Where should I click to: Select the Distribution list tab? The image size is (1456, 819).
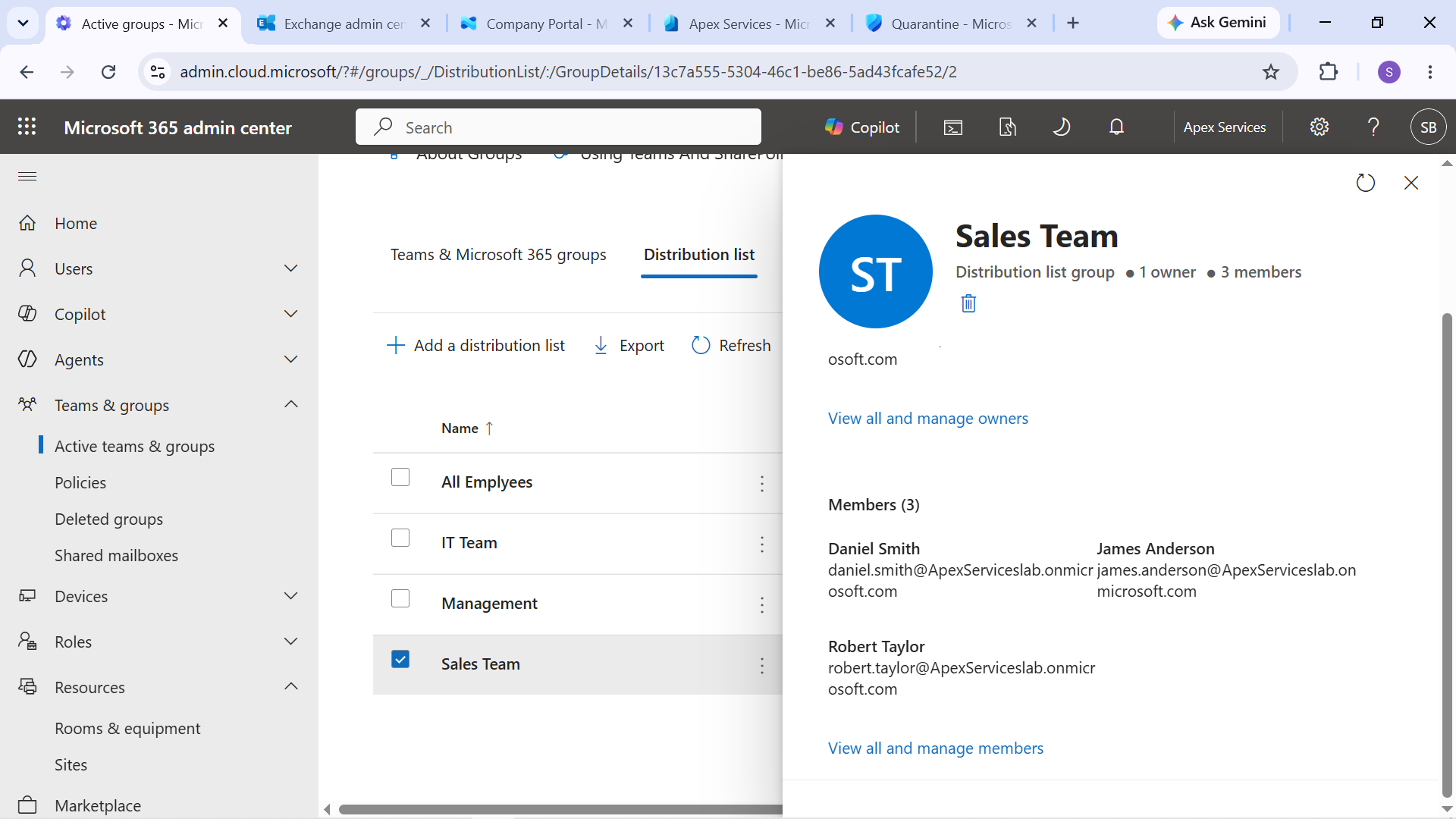tap(699, 255)
